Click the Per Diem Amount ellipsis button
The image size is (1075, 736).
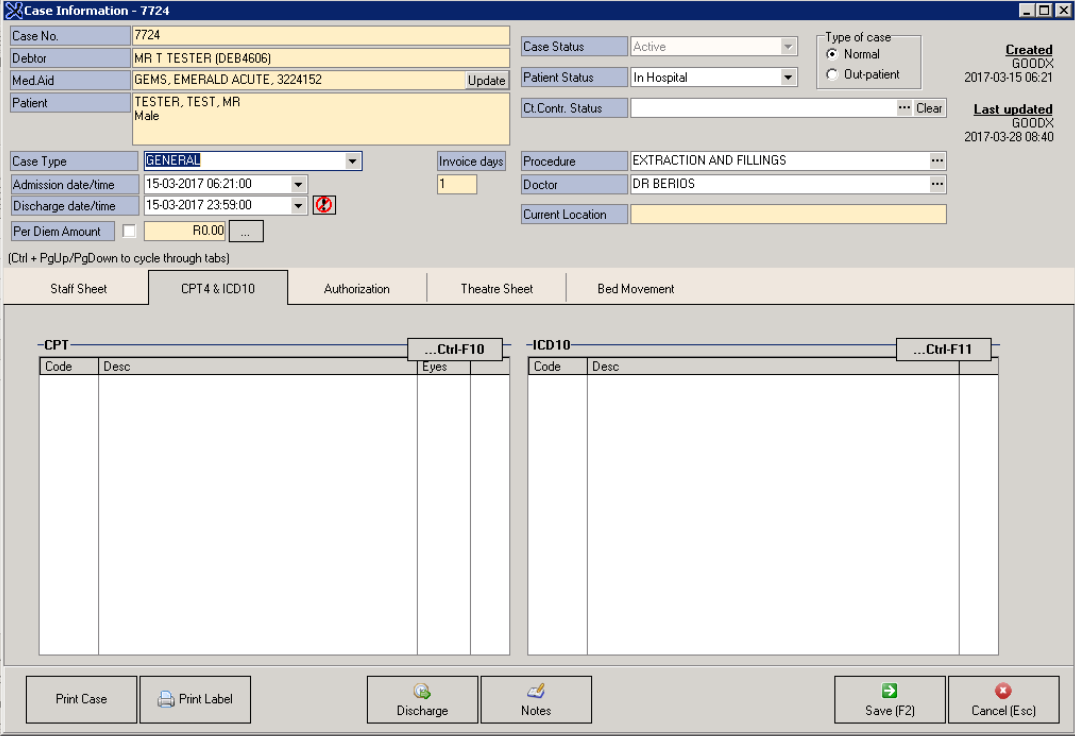(244, 230)
